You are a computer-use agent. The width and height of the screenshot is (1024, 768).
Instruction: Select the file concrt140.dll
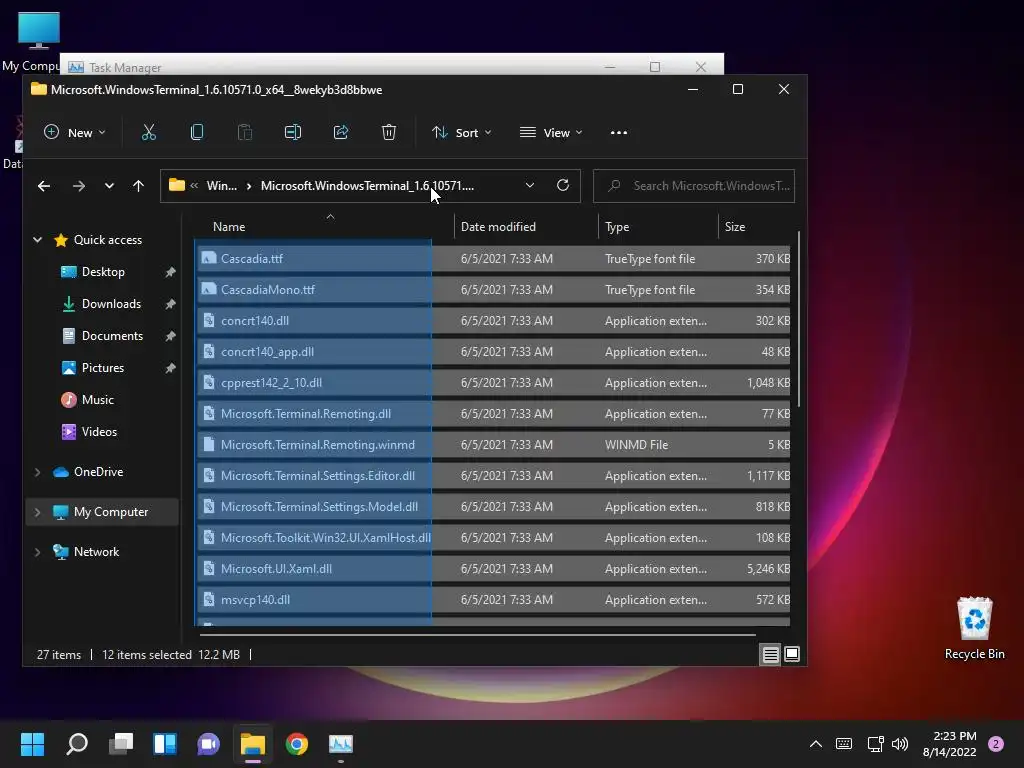[493, 321]
